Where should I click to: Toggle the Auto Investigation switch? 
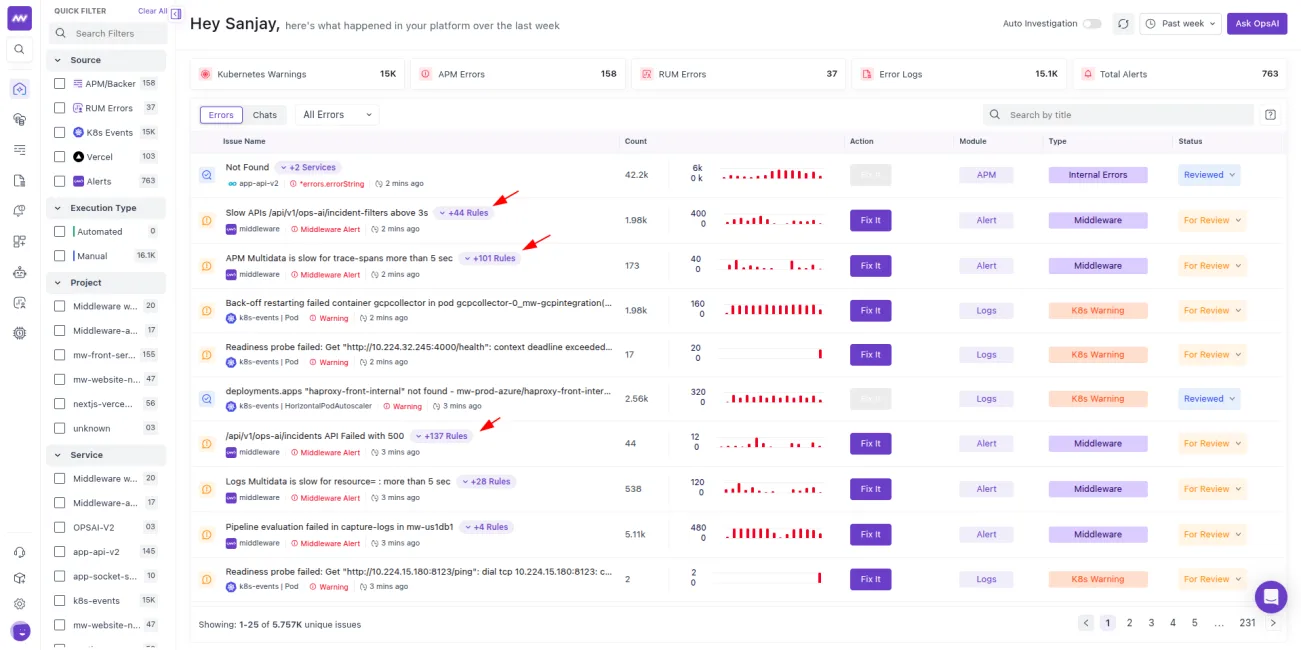tap(1091, 24)
